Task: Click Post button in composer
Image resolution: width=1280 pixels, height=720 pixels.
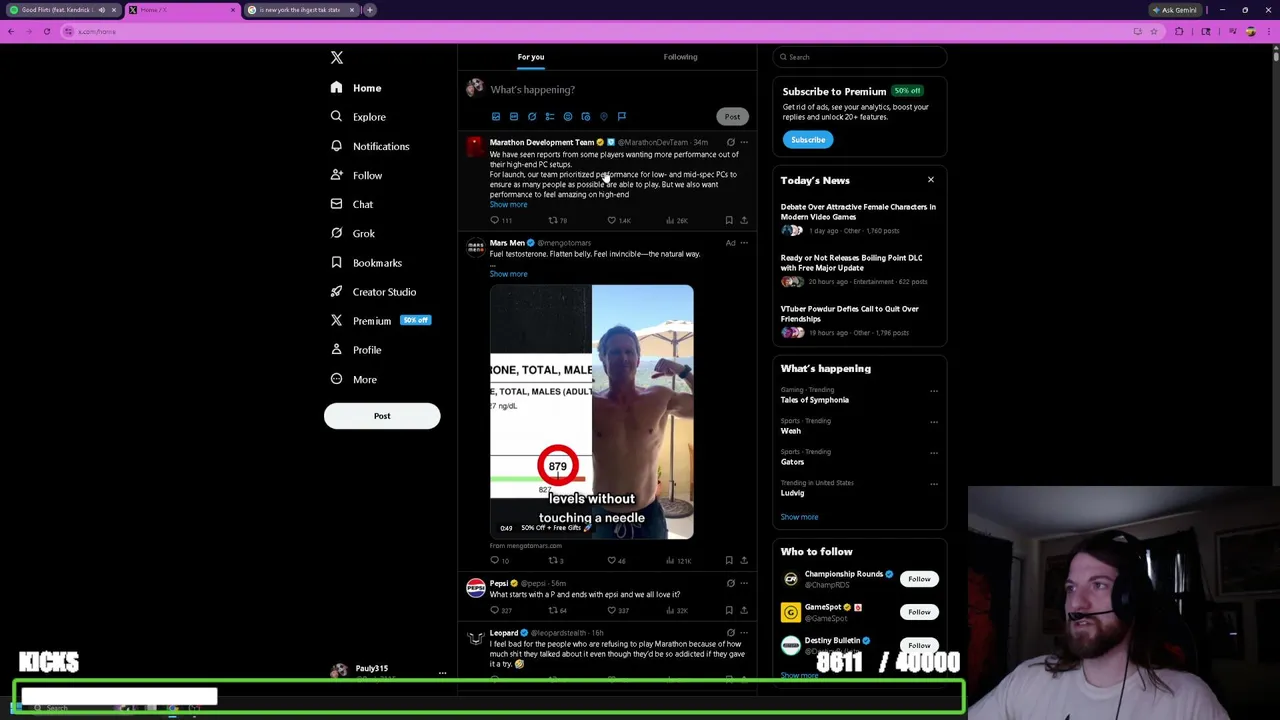Action: coord(732,117)
